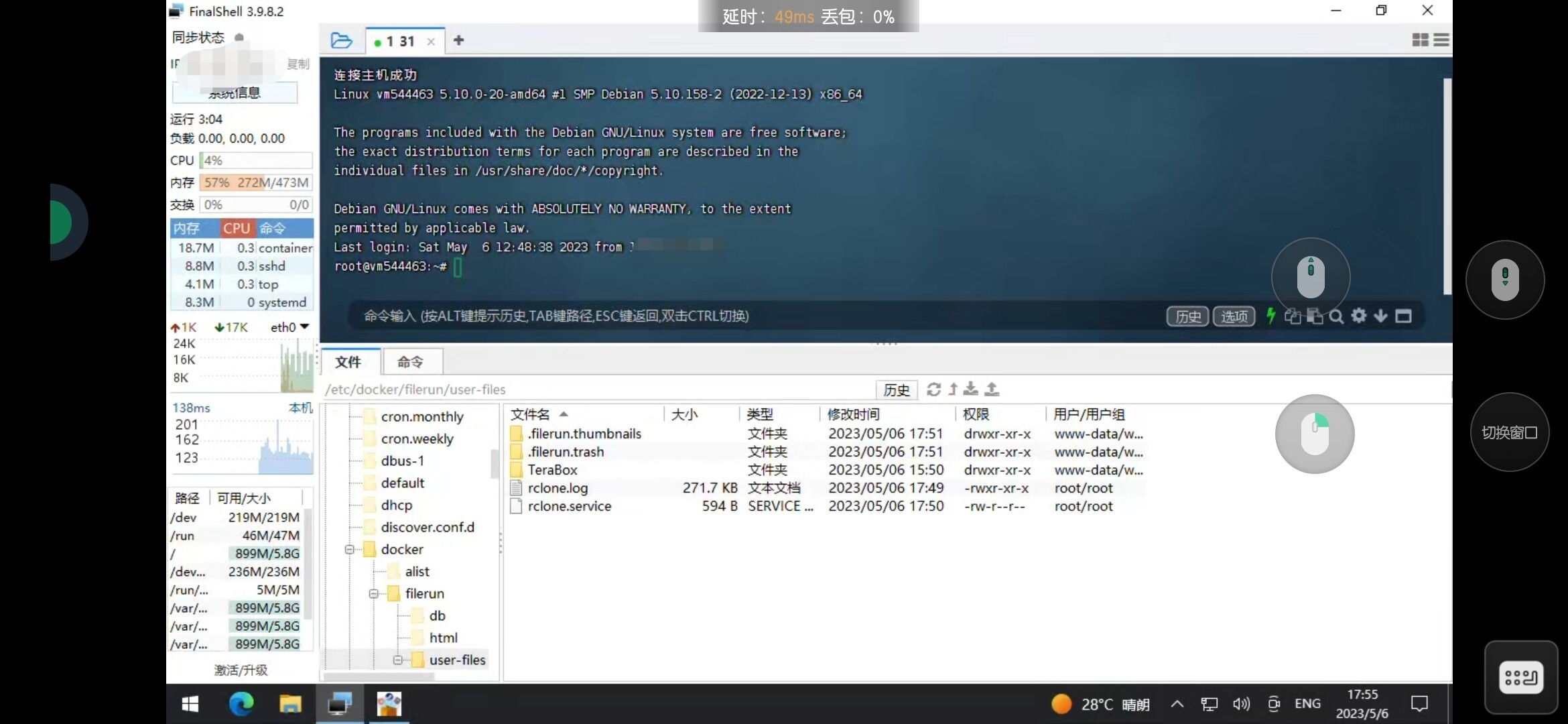1568x724 pixels.
Task: Select the TeraBox folder row
Action: coord(826,470)
